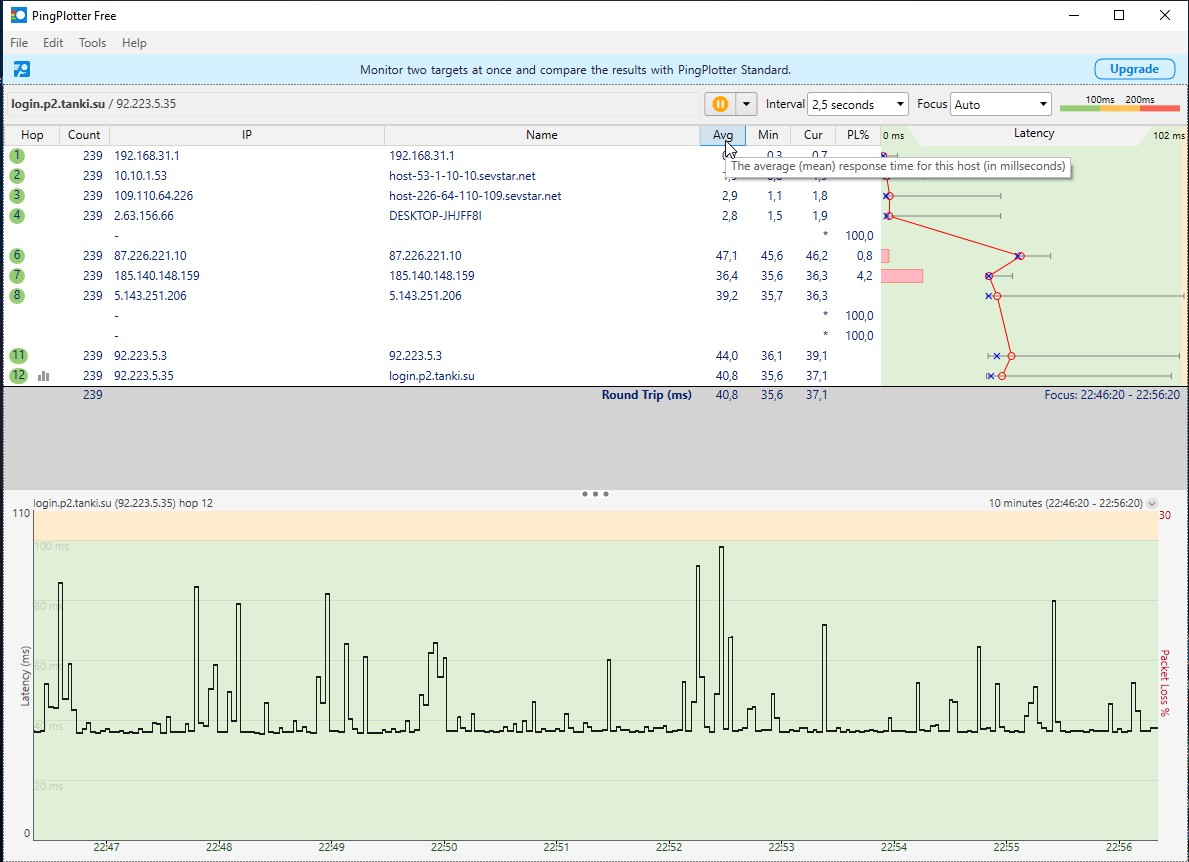Toggle the timeline graph icon on hop 12
Image resolution: width=1189 pixels, height=862 pixels.
(x=44, y=377)
